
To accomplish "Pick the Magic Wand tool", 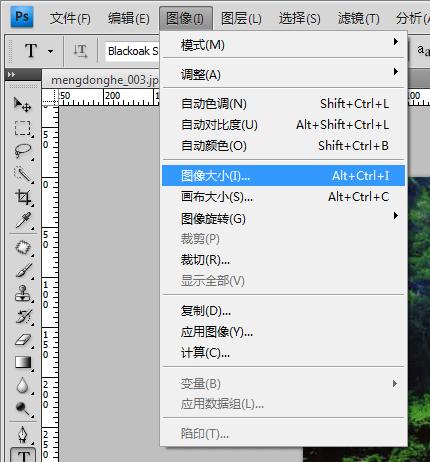I will (22, 174).
